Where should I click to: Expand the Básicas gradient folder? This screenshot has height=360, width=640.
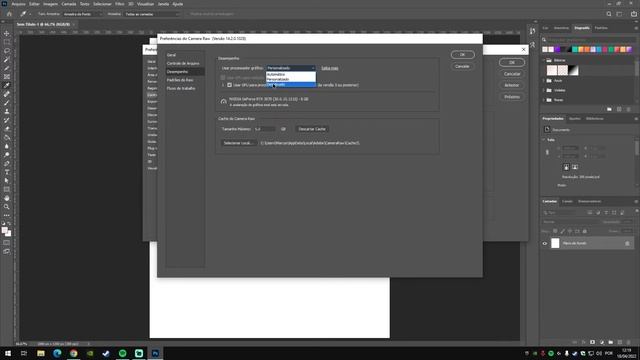[x=544, y=60]
